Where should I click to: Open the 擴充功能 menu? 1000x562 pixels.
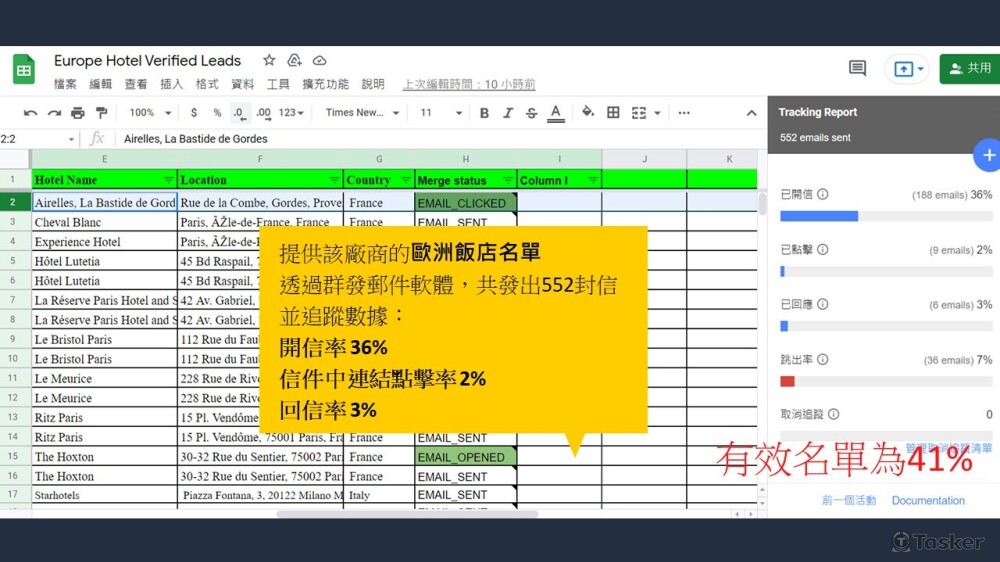(325, 84)
